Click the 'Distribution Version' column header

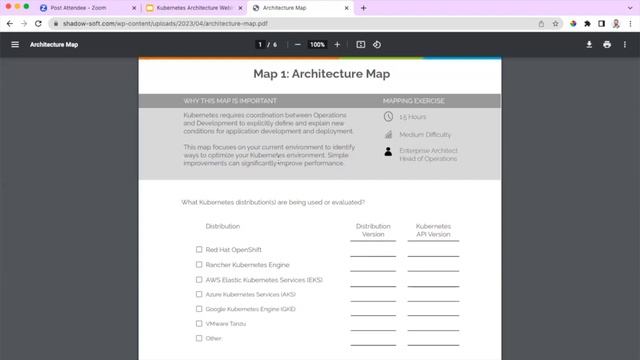click(x=373, y=230)
